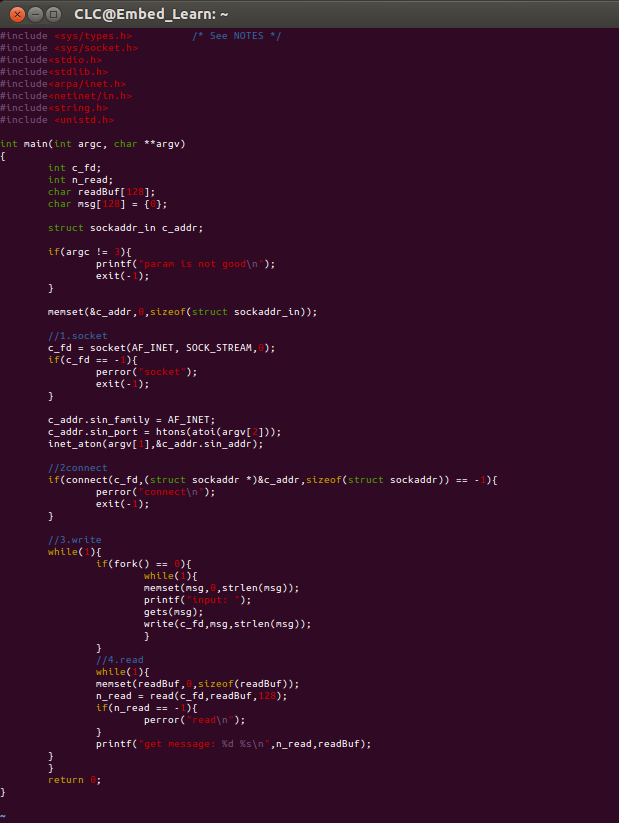Minimize the terminal window
619x823 pixels.
(x=35, y=14)
